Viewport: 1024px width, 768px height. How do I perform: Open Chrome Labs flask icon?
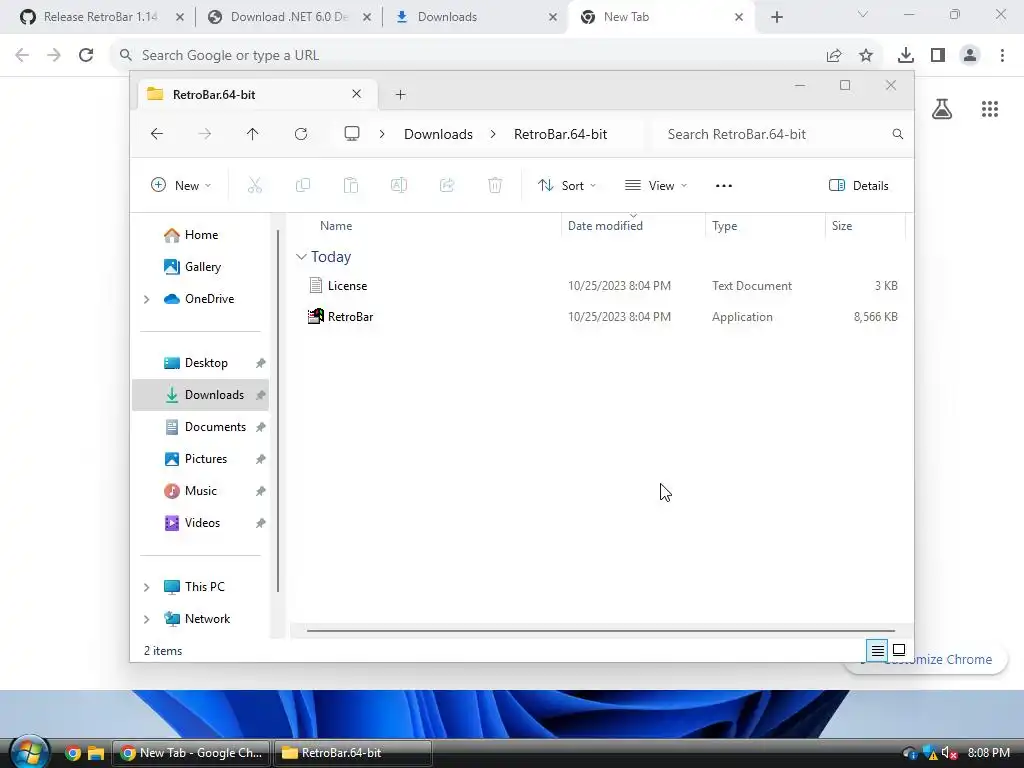[942, 109]
